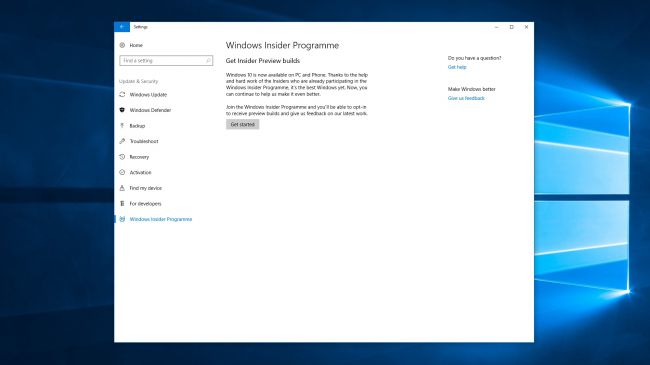Click the Get started button
The image size is (650, 365).
pos(243,124)
